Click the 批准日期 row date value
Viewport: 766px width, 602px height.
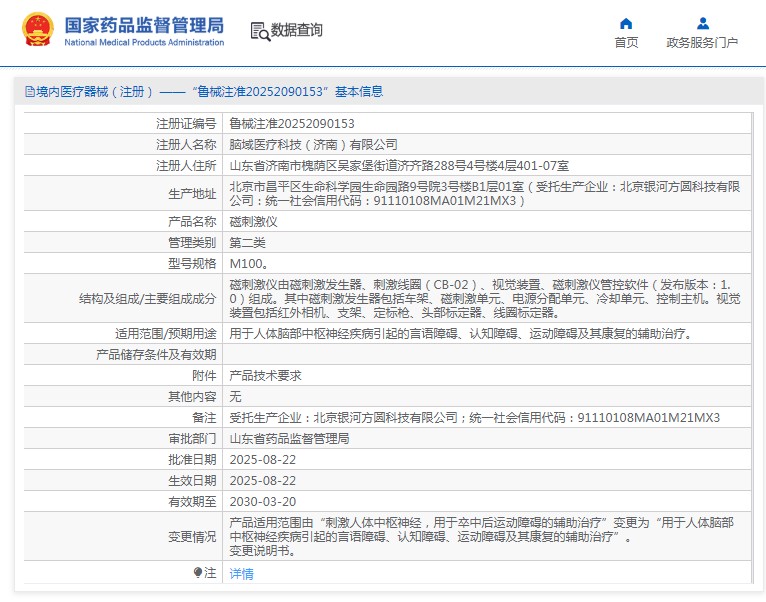pos(264,459)
